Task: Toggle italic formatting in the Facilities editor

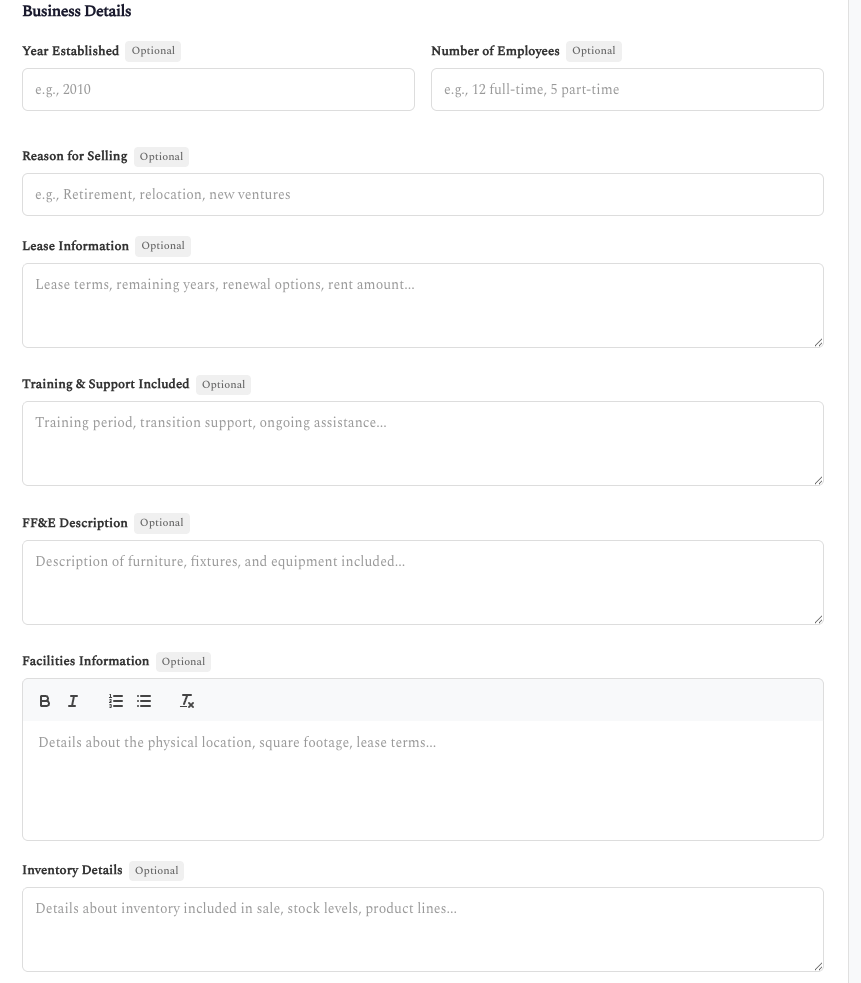Action: pos(72,701)
